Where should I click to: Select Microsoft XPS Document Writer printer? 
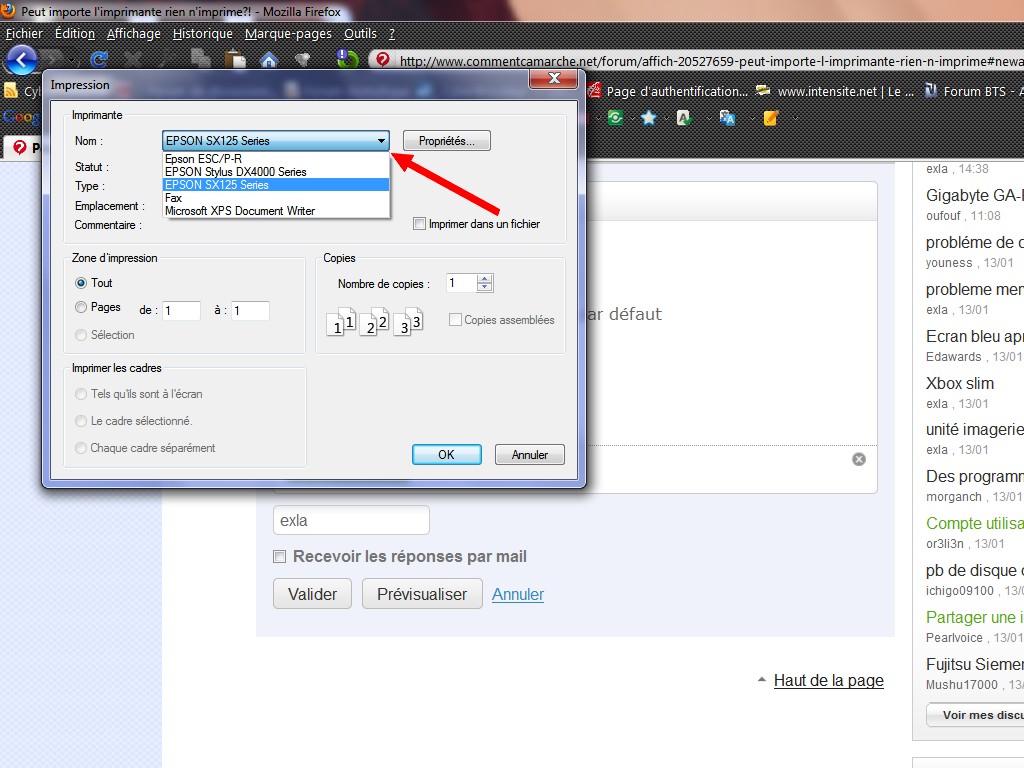pyautogui.click(x=240, y=211)
